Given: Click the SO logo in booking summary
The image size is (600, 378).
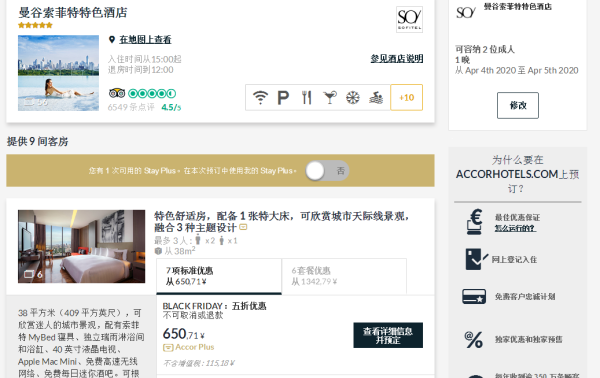Looking at the screenshot, I should pos(466,13).
